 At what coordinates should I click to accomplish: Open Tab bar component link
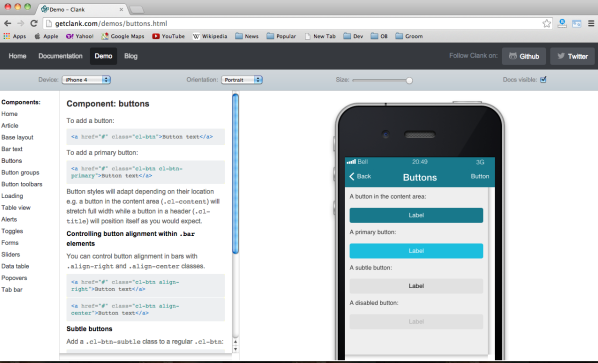[12, 289]
